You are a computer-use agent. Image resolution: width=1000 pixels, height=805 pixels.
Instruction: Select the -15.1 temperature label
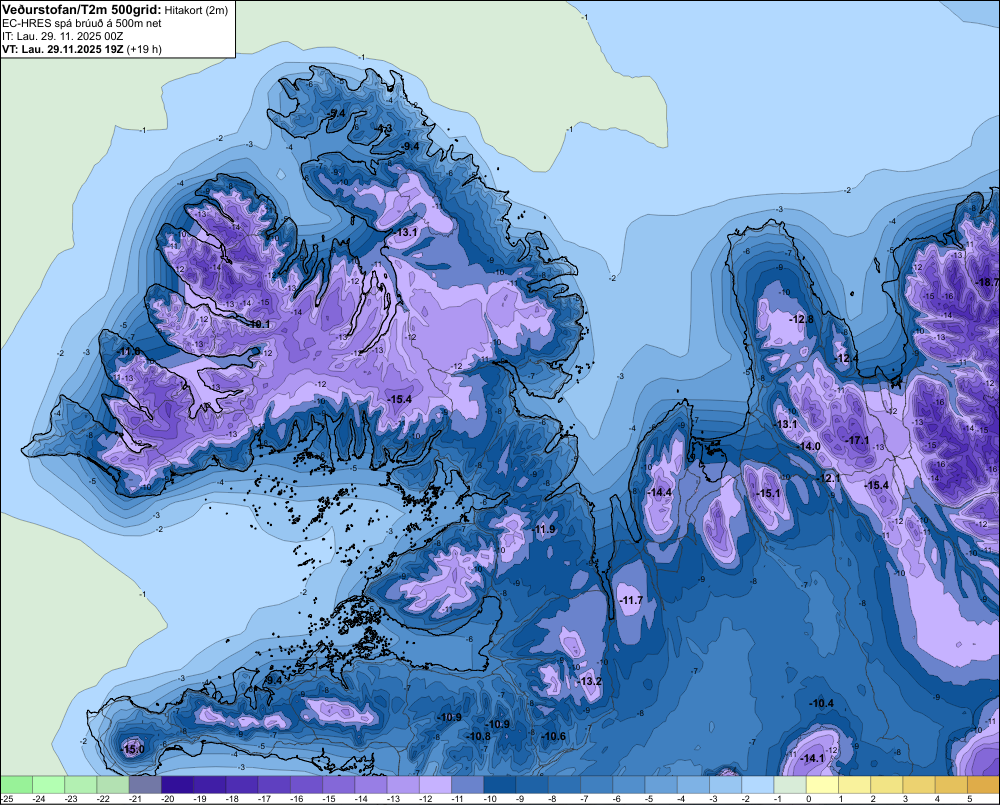(x=768, y=493)
